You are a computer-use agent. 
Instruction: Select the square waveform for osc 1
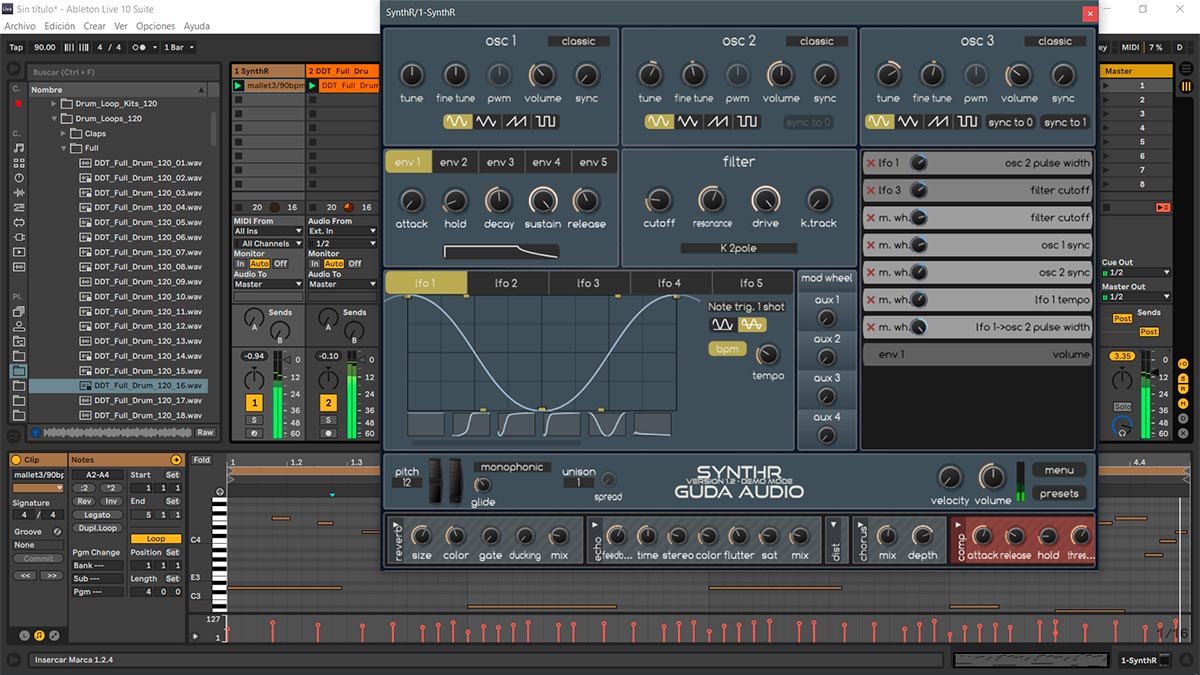[x=546, y=122]
